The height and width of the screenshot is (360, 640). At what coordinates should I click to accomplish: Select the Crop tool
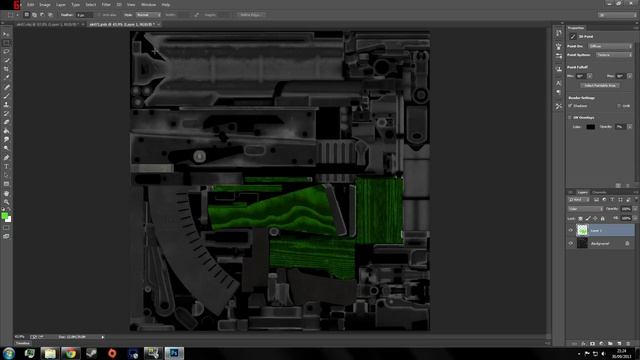click(6, 69)
